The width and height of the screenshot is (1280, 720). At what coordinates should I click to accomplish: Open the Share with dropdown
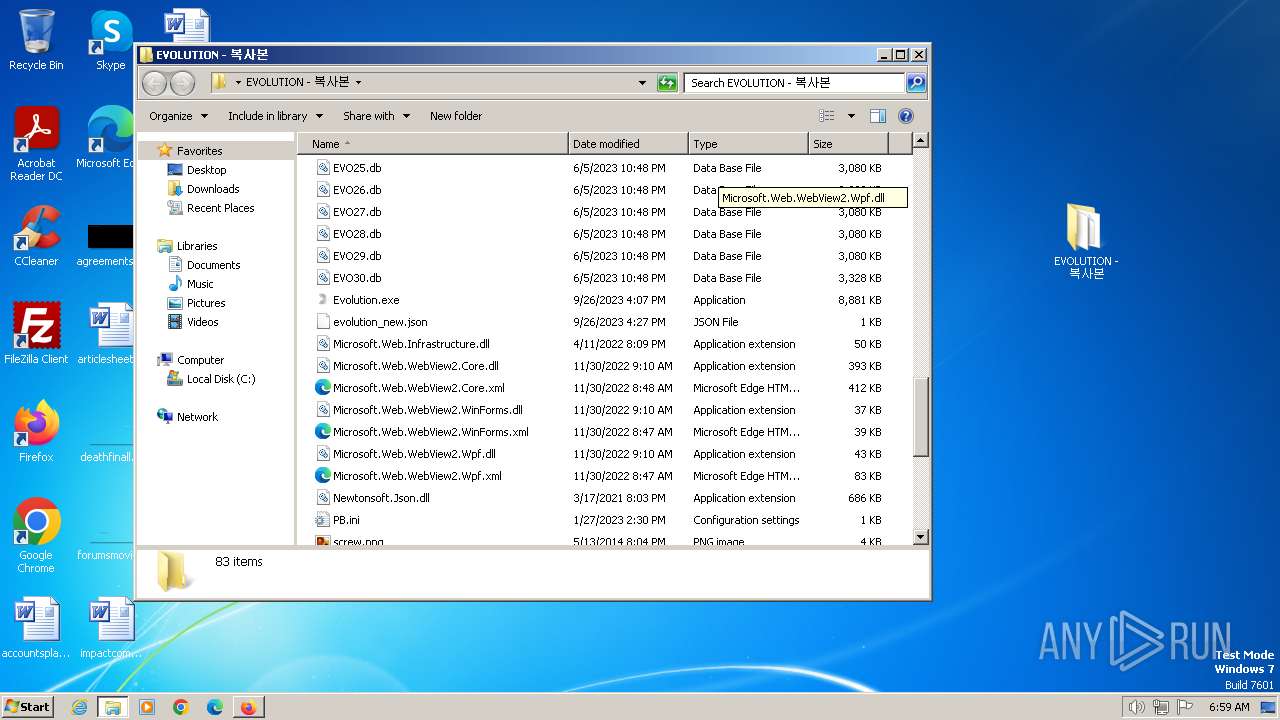click(x=376, y=116)
